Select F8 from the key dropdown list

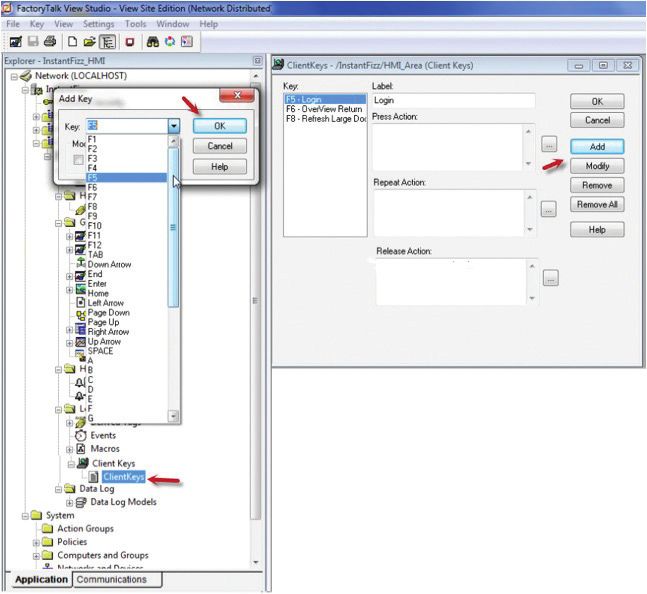click(x=126, y=207)
